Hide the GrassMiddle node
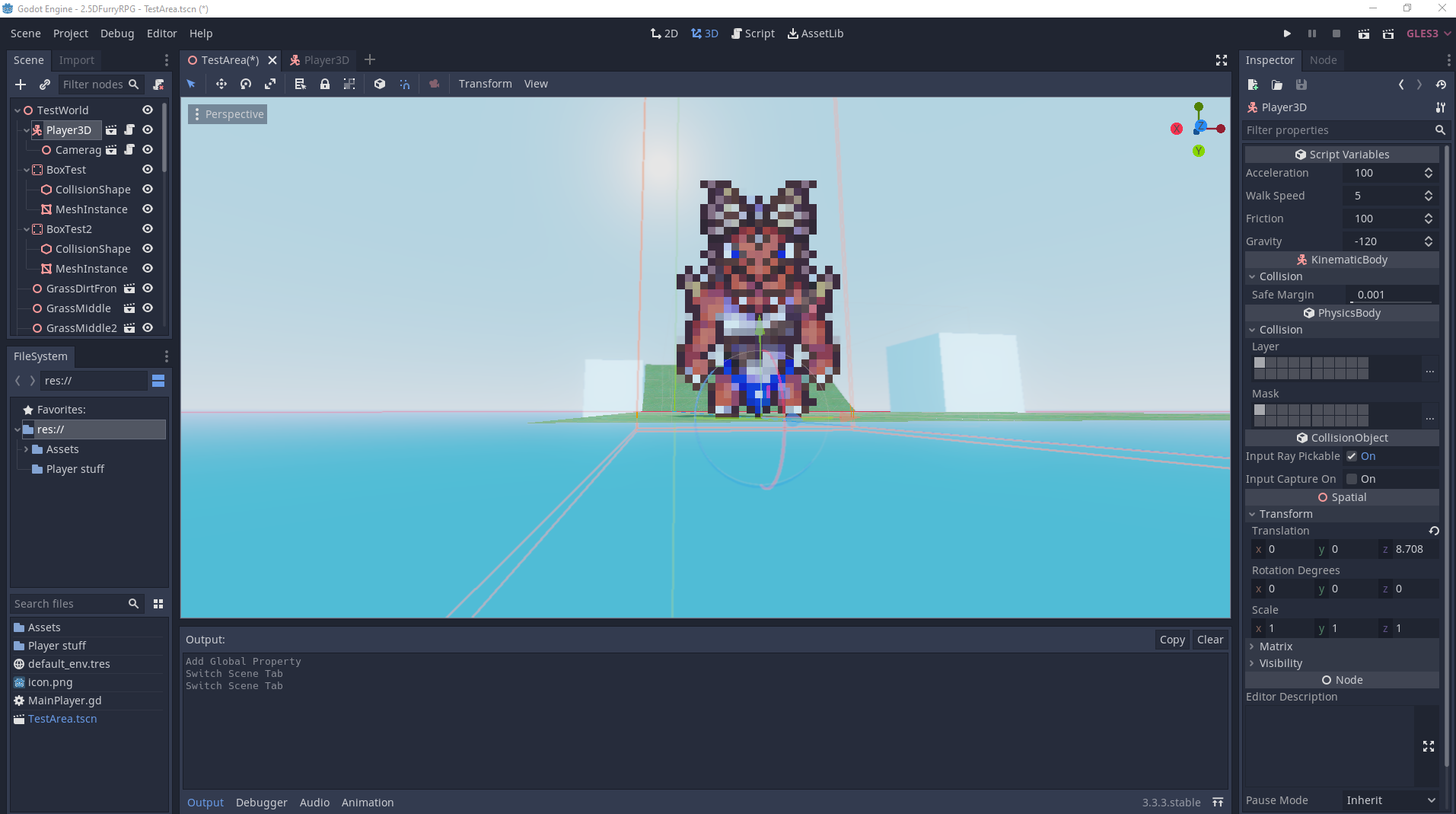Screen dimensions: 1456x814 pos(148,308)
